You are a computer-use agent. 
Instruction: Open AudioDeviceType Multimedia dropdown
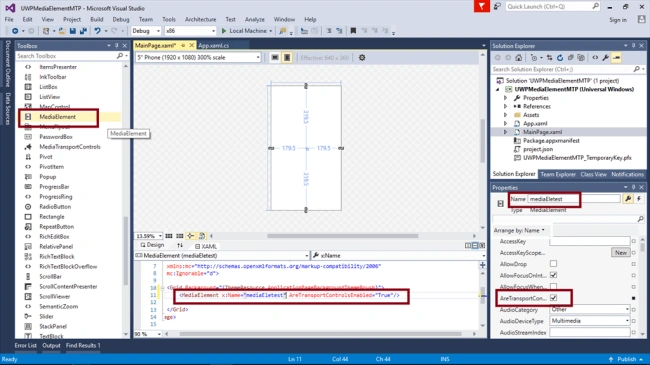[590, 321]
